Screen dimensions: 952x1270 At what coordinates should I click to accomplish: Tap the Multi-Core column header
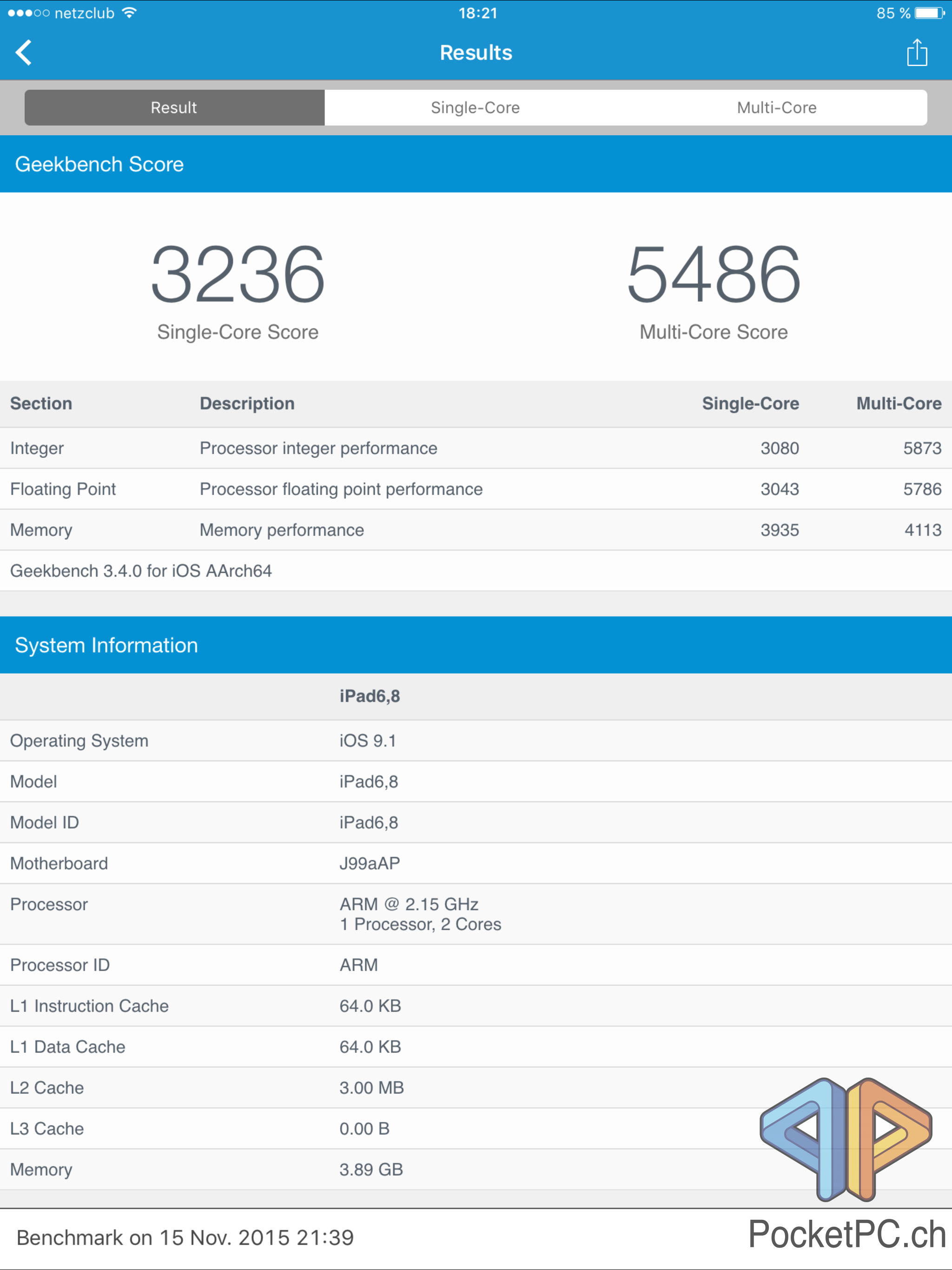point(899,403)
